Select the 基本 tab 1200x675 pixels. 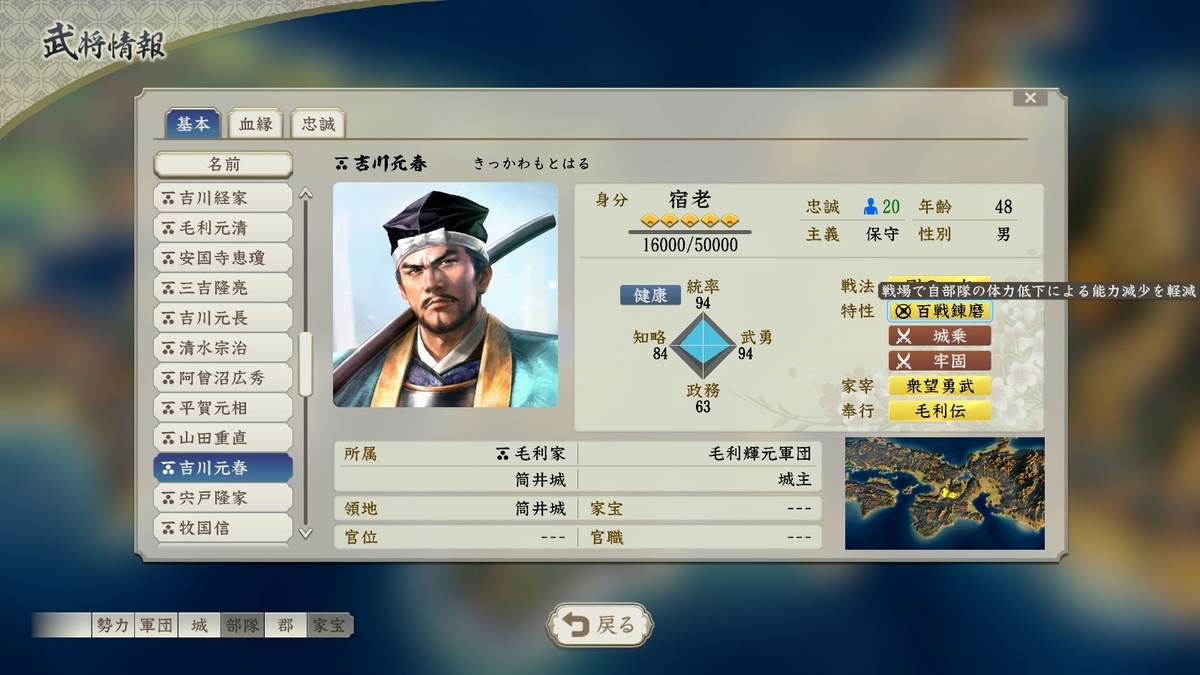[193, 123]
